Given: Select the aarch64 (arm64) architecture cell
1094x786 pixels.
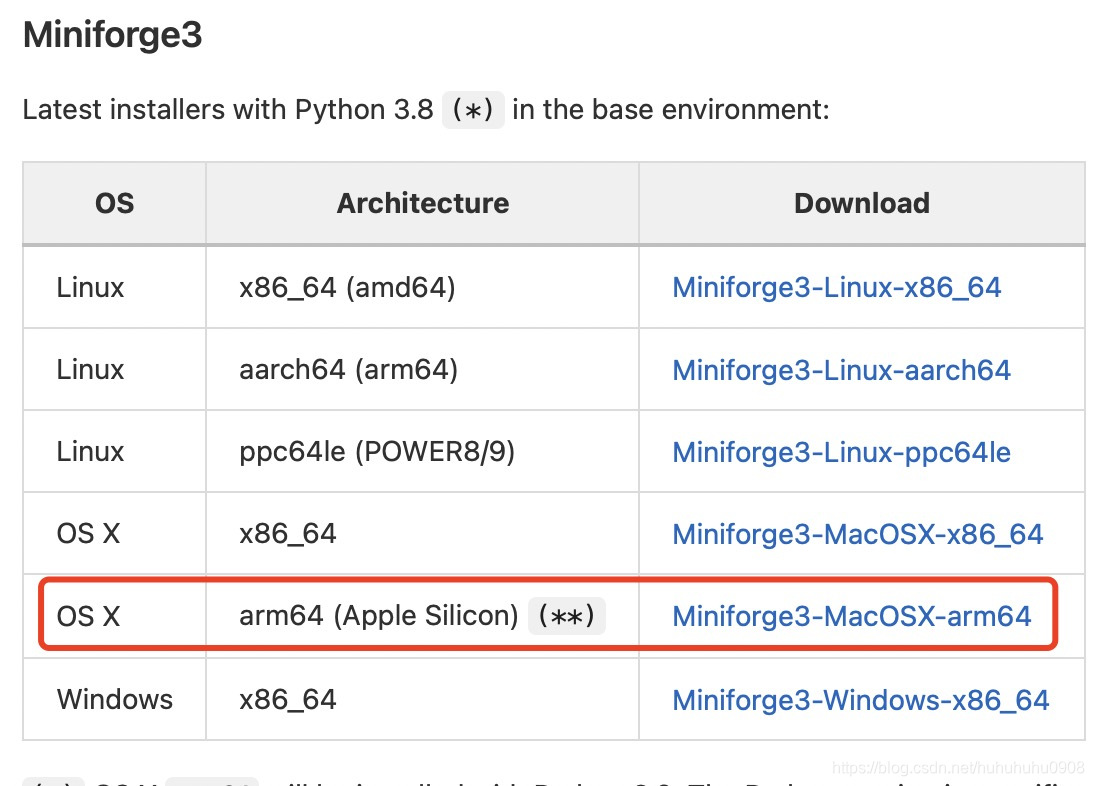Looking at the screenshot, I should point(348,370).
